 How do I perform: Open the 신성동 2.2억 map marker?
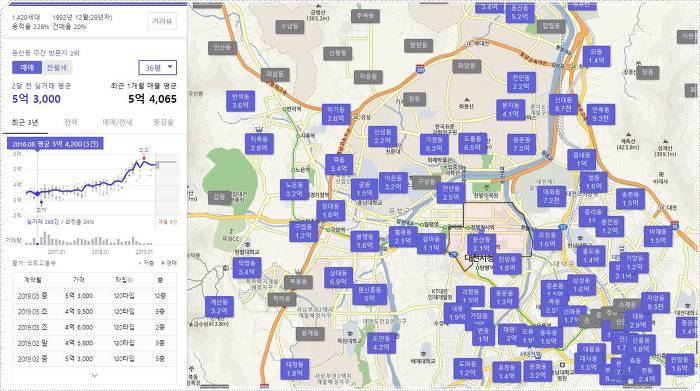[x=383, y=137]
